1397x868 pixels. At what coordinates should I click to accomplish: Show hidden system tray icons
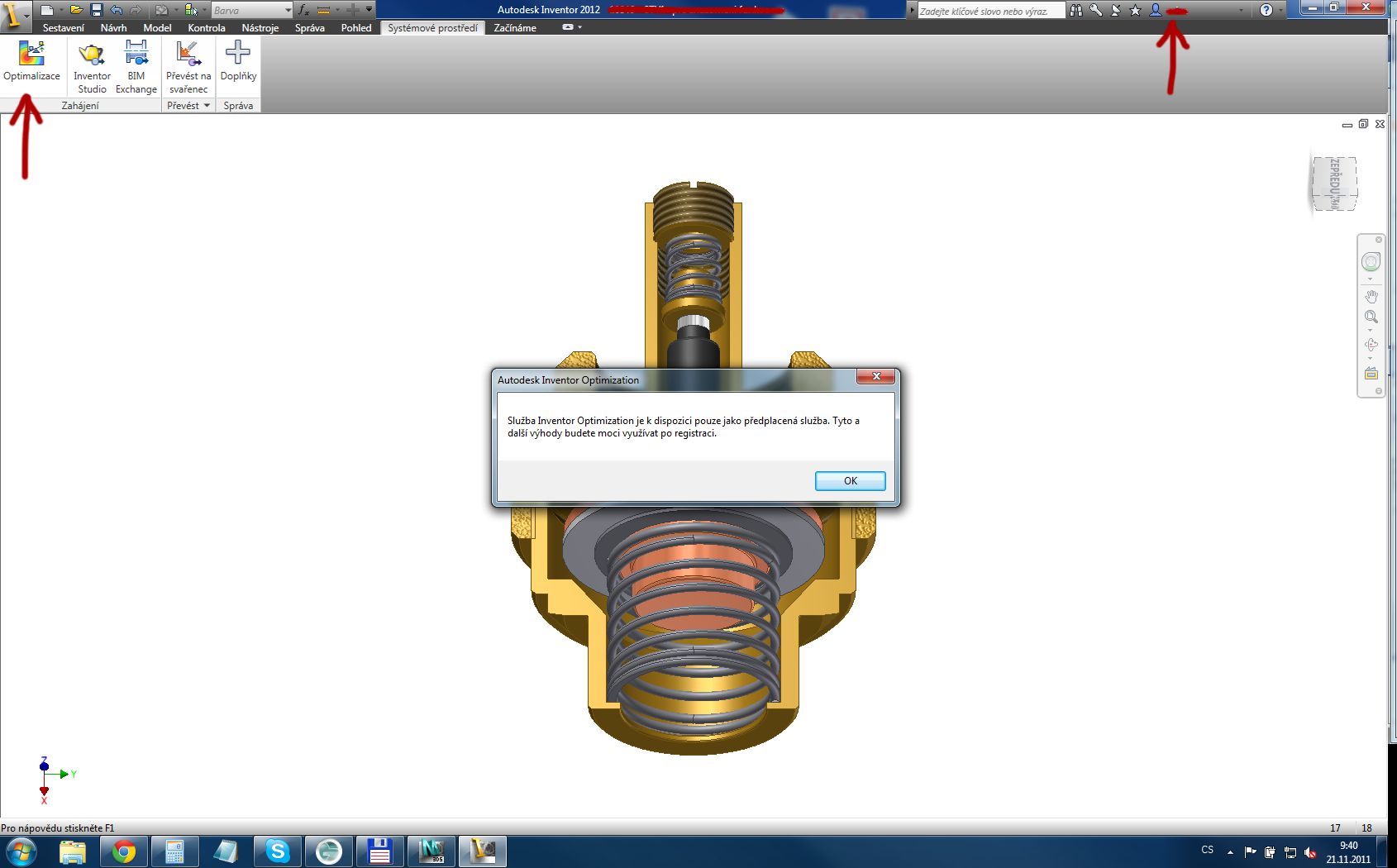pos(1230,851)
